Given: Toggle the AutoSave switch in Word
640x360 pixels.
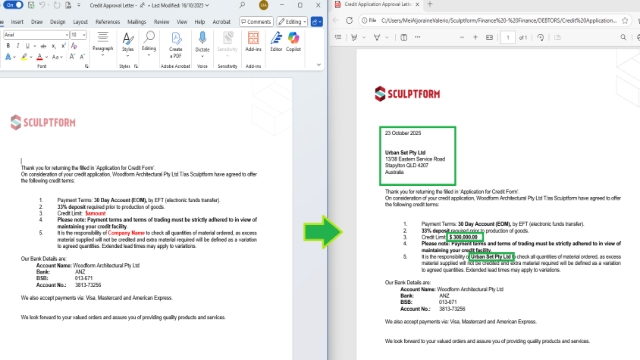Looking at the screenshot, I should [13, 5].
